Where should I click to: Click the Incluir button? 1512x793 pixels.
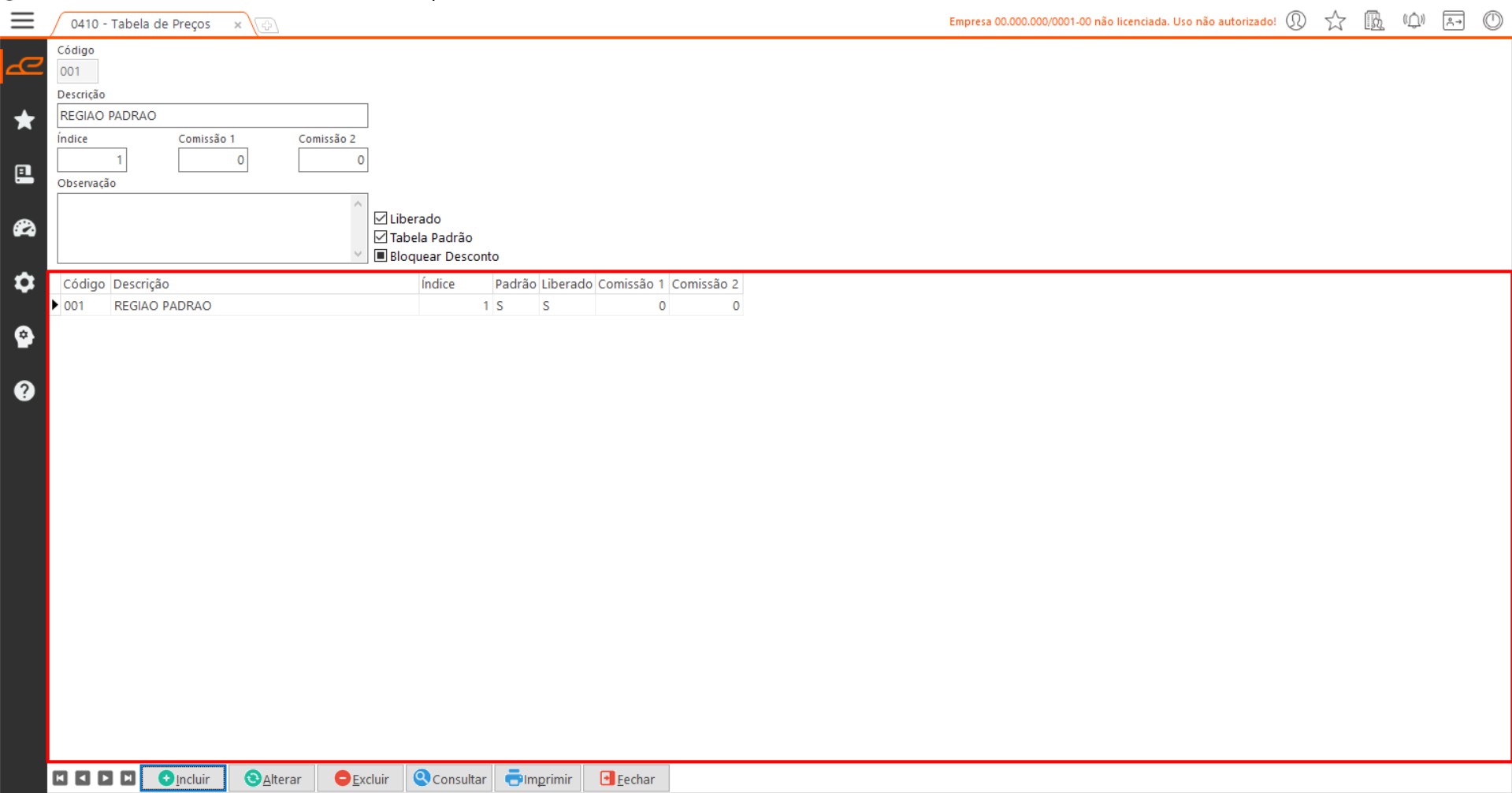click(184, 779)
